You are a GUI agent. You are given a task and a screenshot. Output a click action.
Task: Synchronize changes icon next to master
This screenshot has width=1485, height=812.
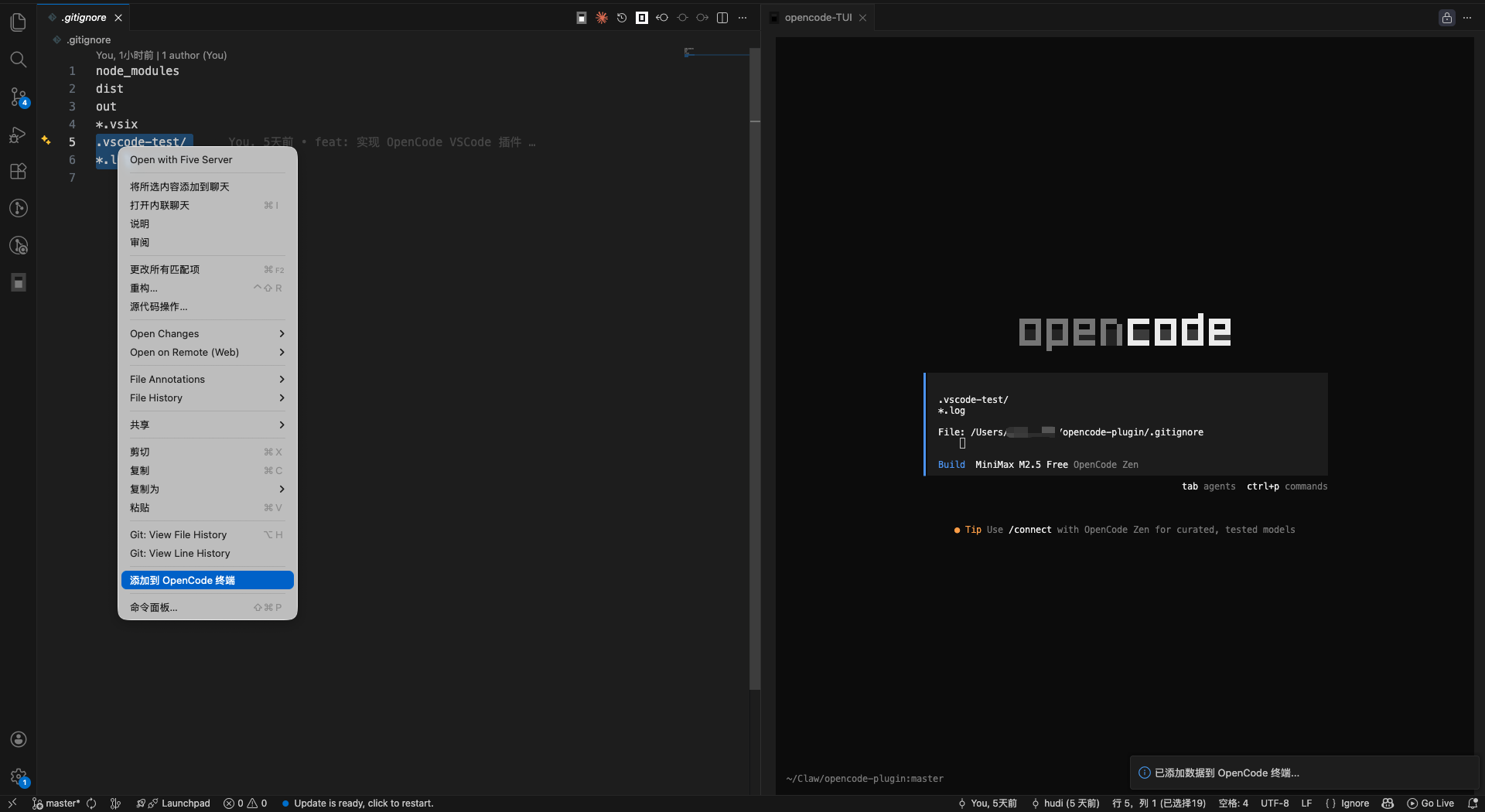tap(91, 803)
